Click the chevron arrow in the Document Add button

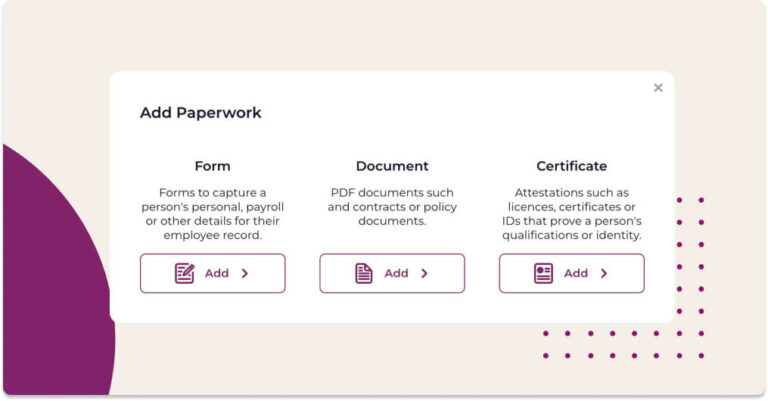click(424, 273)
